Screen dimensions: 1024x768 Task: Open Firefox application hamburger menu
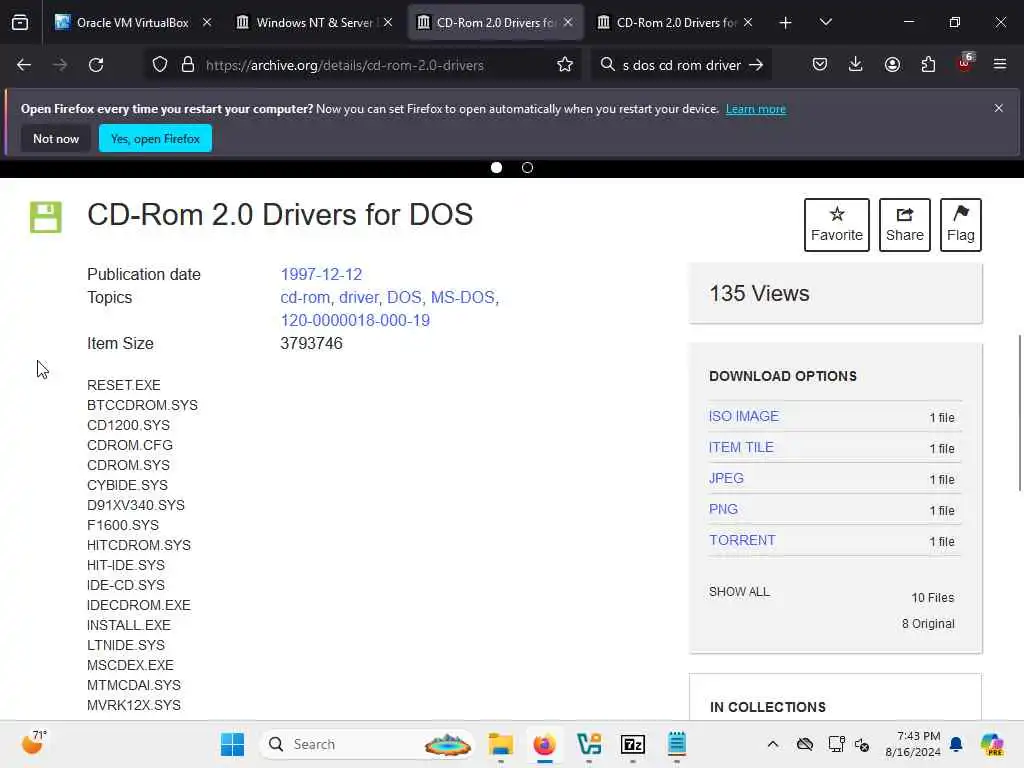(x=1000, y=65)
